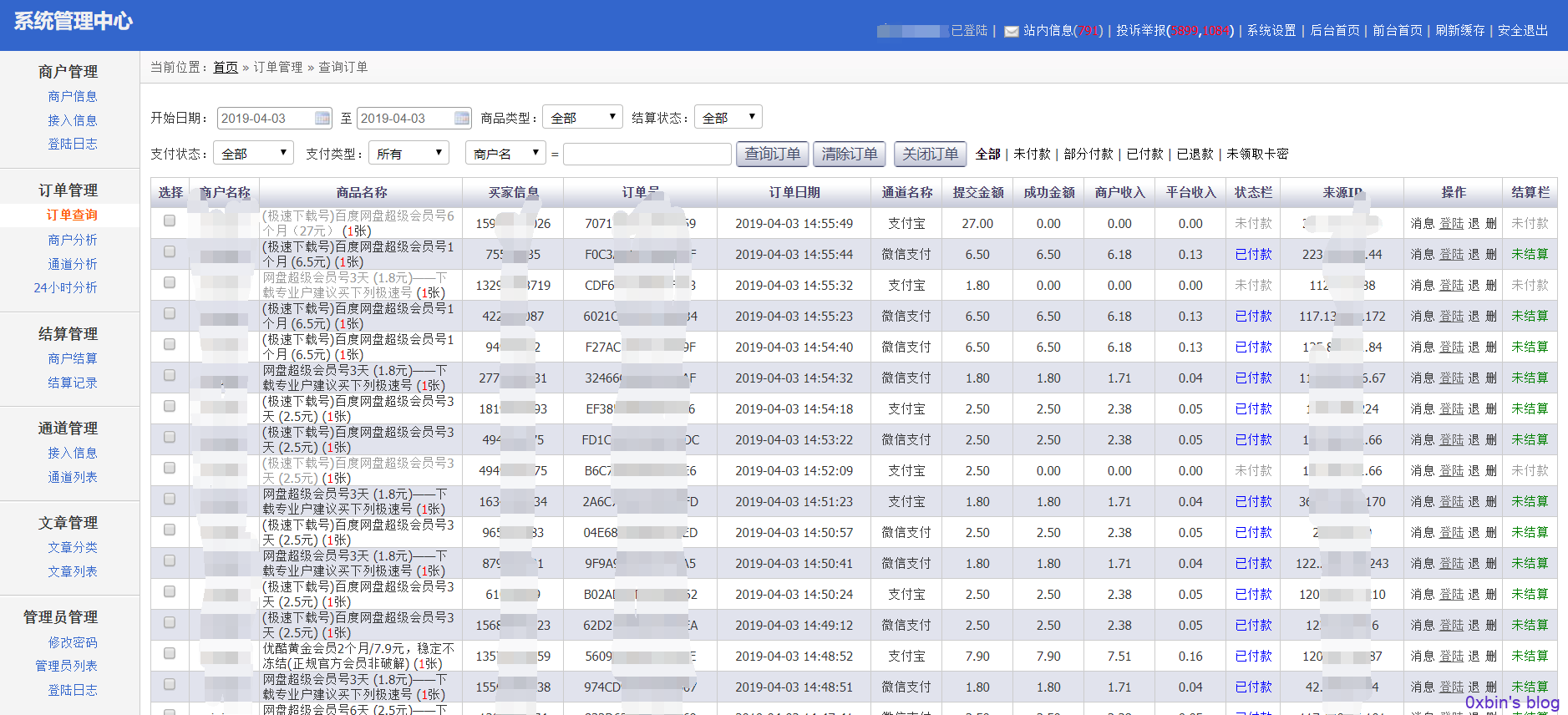
Task: Tick the checkbox of the 14:55:32 order row
Action: coord(170,282)
